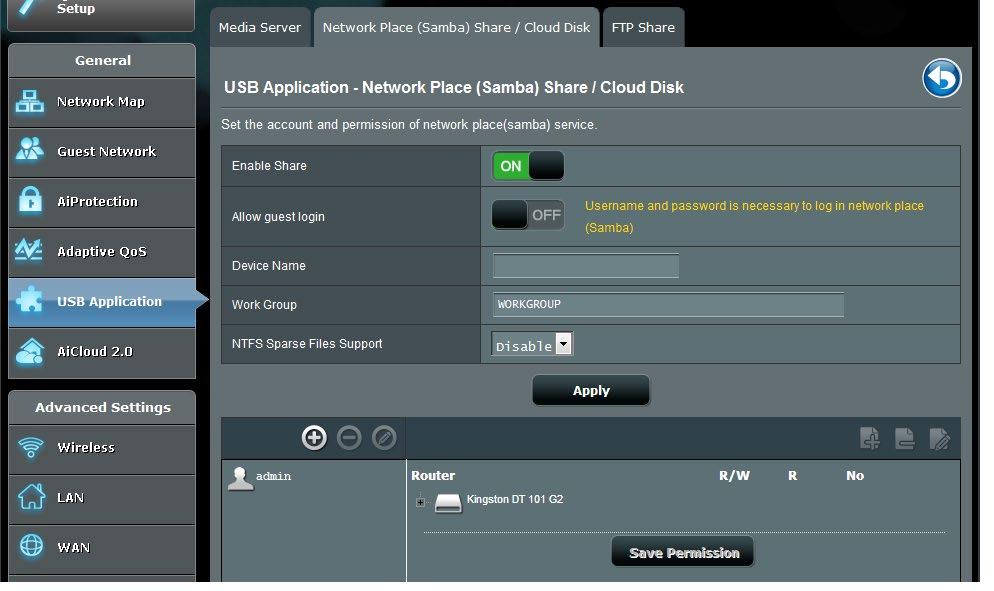Open NTFS Sparse Files Support dropdown

532,344
